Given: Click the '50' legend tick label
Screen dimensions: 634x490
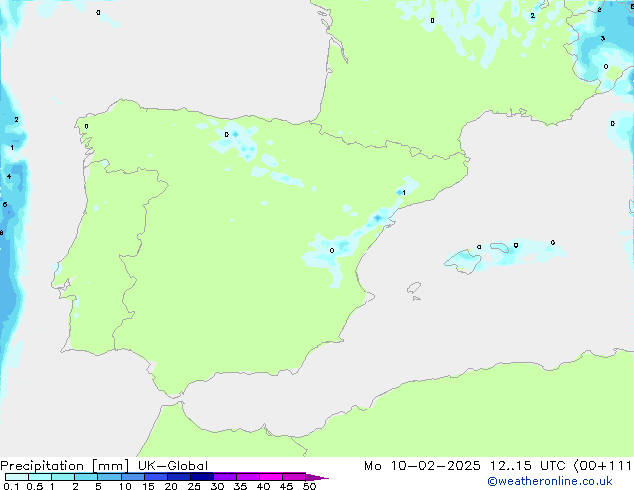Looking at the screenshot, I should [309, 486].
